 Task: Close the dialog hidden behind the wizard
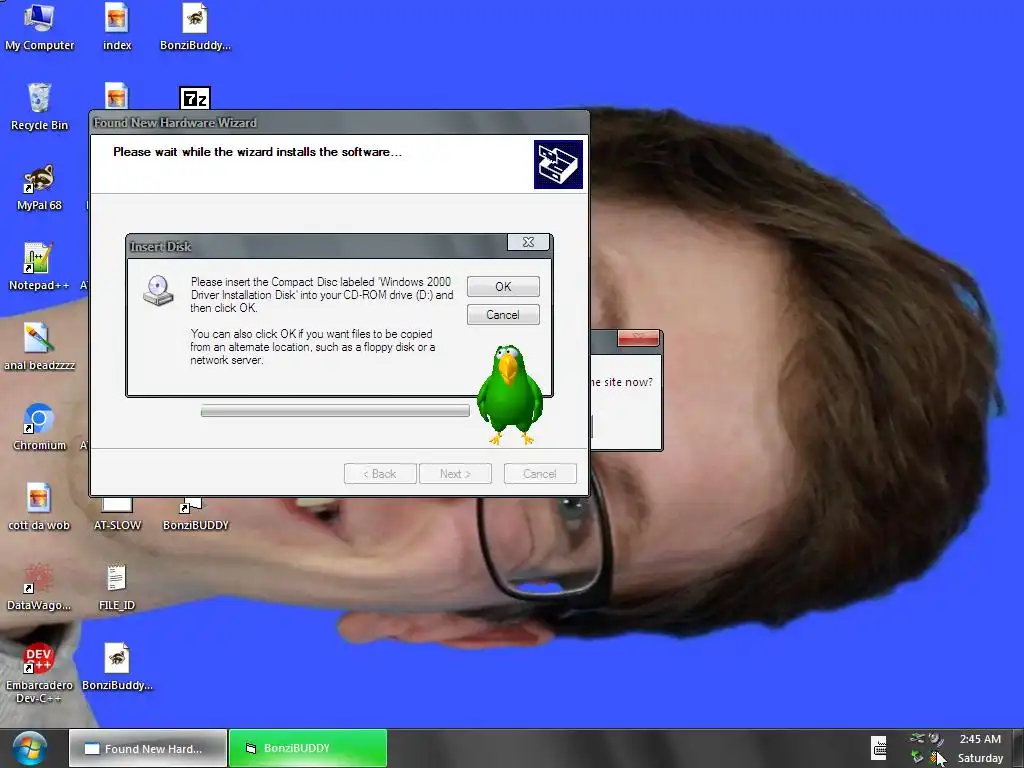638,338
